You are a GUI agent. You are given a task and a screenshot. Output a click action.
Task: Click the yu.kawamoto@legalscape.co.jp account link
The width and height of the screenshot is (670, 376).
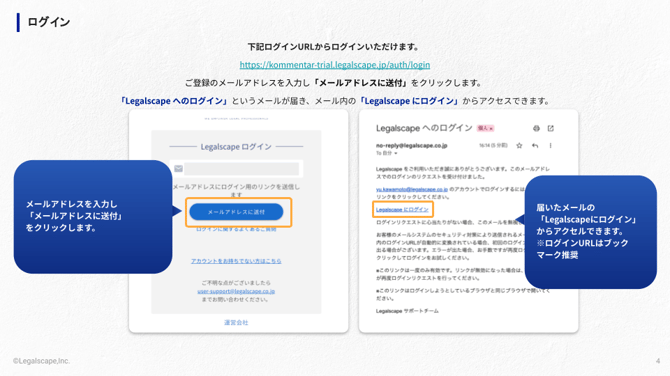tap(412, 189)
